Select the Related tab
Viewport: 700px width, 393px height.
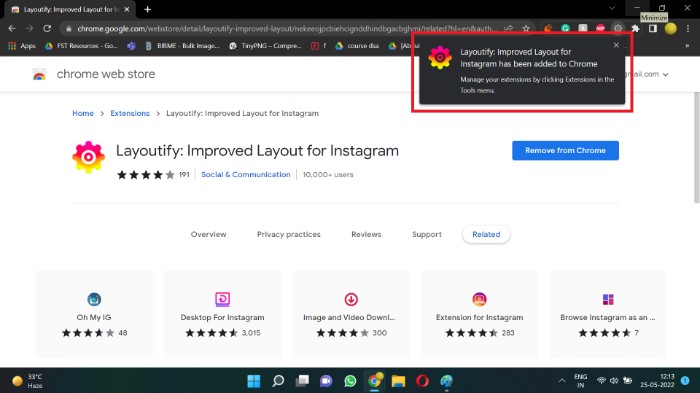(486, 234)
